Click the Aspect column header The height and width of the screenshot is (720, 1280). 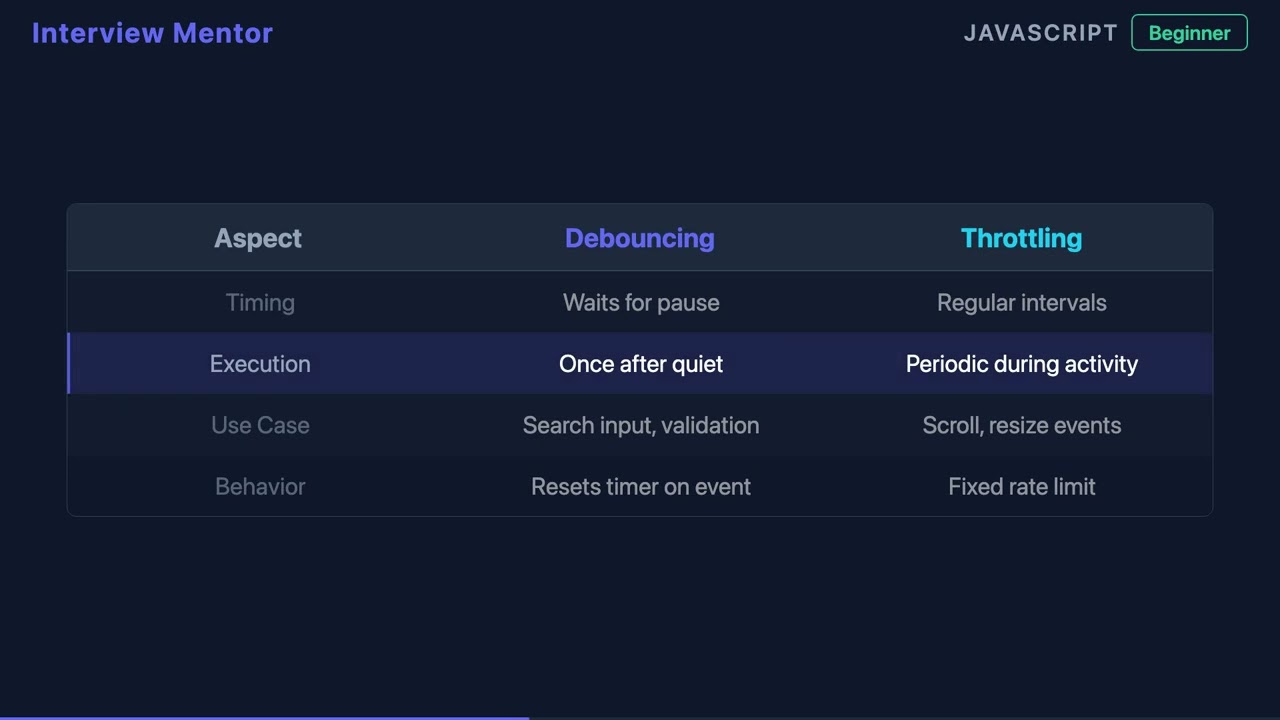(x=258, y=238)
